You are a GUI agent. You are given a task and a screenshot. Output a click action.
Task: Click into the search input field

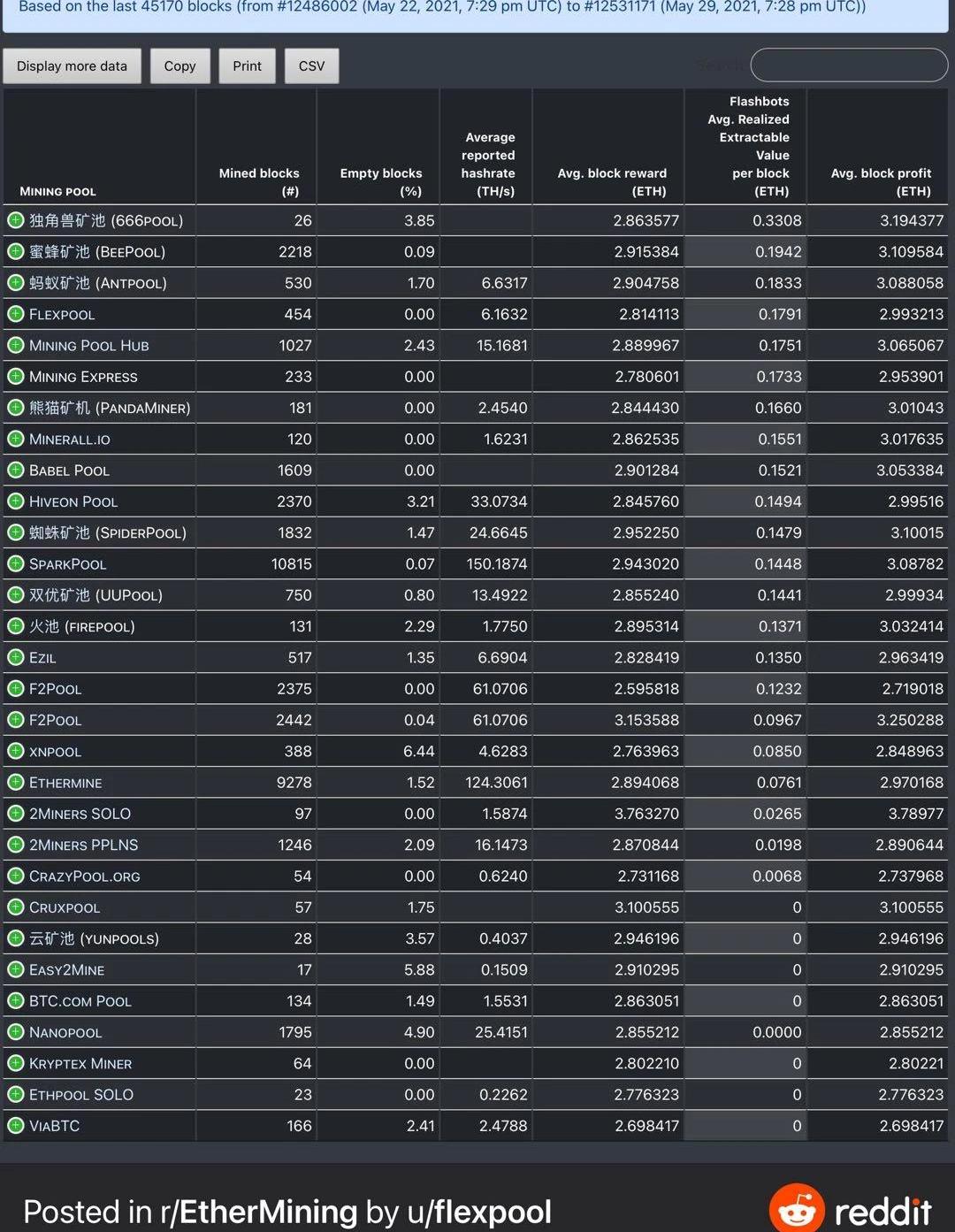pos(849,65)
